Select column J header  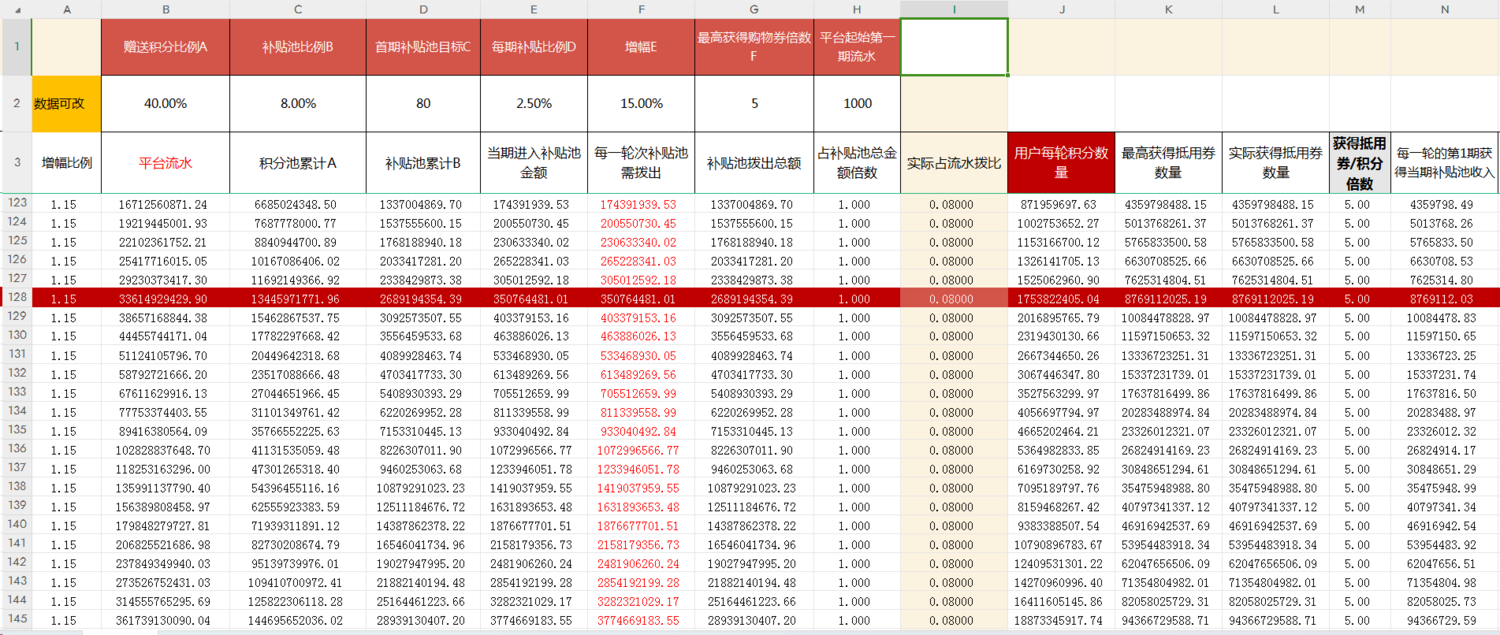click(1061, 9)
